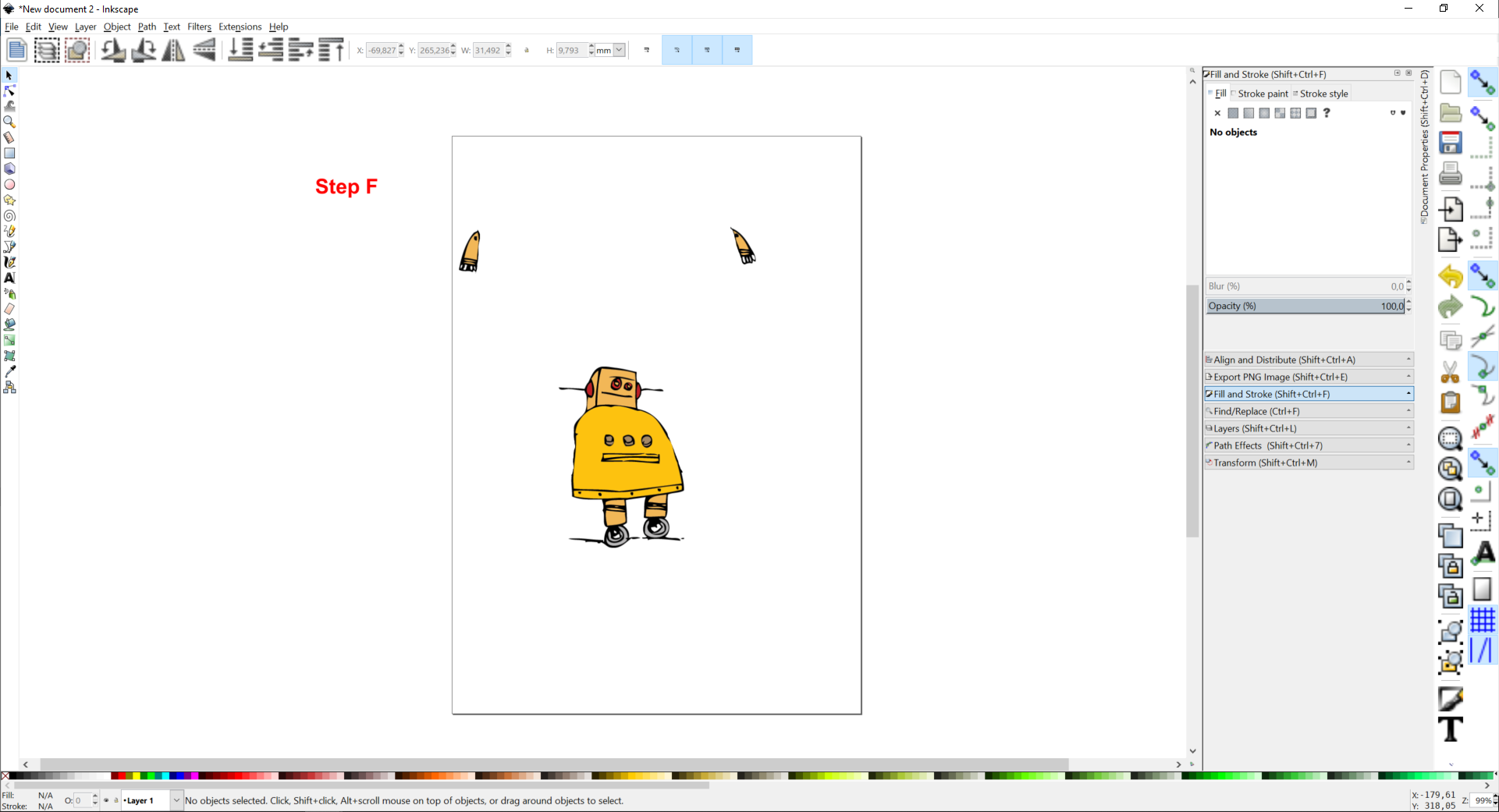Rotate selection 90 degrees counterclockwise
The height and width of the screenshot is (812, 1499).
tap(113, 50)
